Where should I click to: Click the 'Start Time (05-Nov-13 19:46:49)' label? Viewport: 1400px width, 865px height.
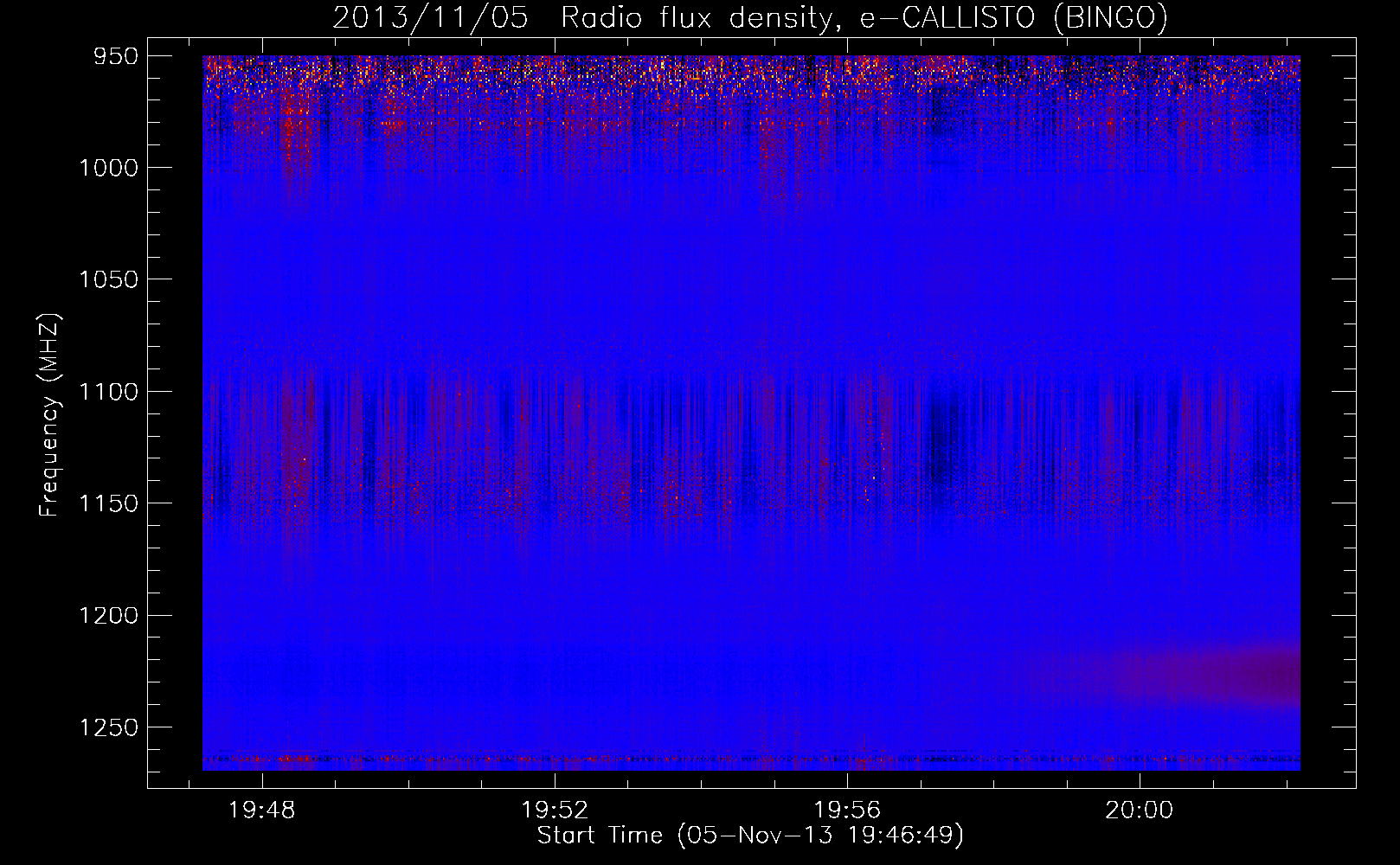click(750, 836)
